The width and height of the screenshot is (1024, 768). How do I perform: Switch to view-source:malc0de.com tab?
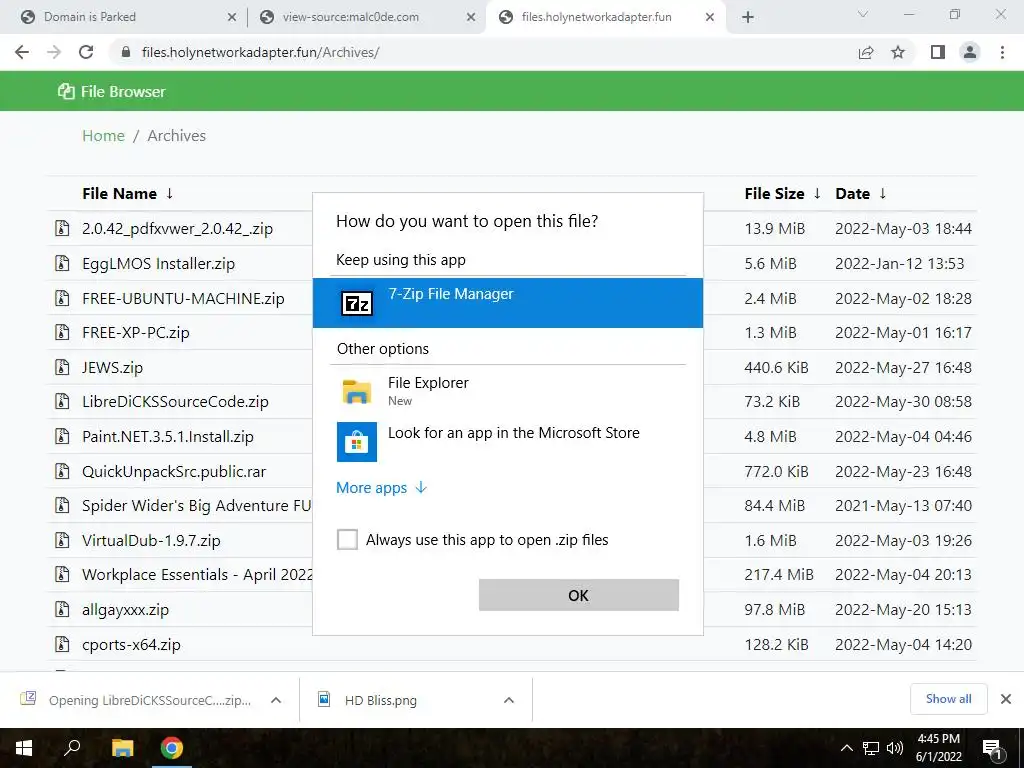366,17
